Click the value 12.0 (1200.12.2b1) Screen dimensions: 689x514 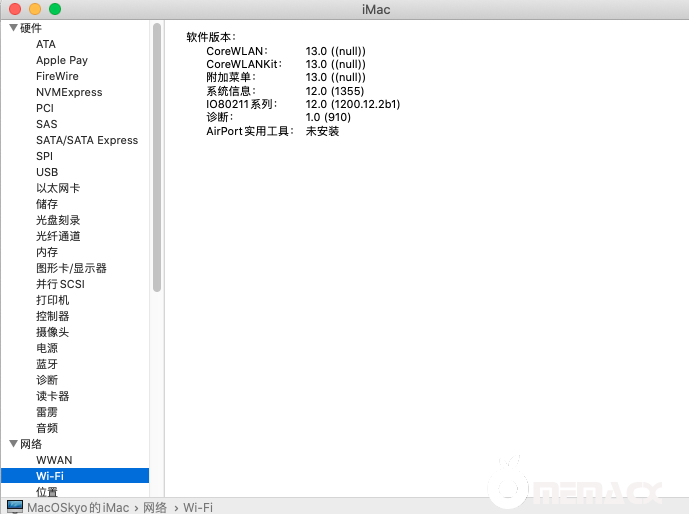coord(353,104)
